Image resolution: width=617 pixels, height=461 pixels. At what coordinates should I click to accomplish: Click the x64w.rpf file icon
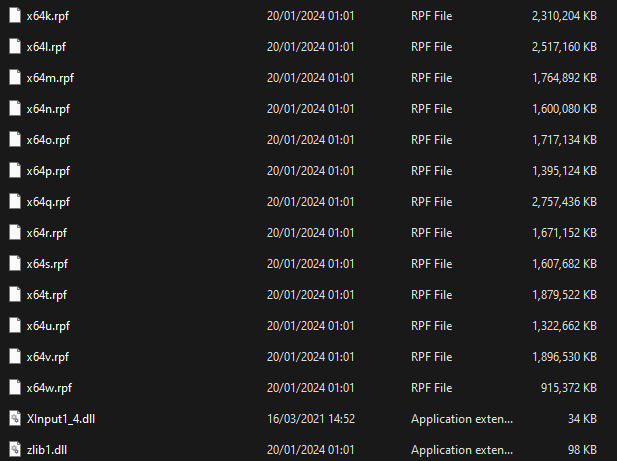tap(15, 388)
